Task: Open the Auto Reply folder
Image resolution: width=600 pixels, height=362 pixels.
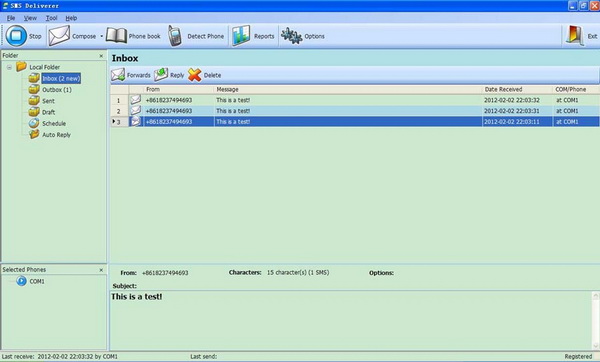Action: pos(56,135)
